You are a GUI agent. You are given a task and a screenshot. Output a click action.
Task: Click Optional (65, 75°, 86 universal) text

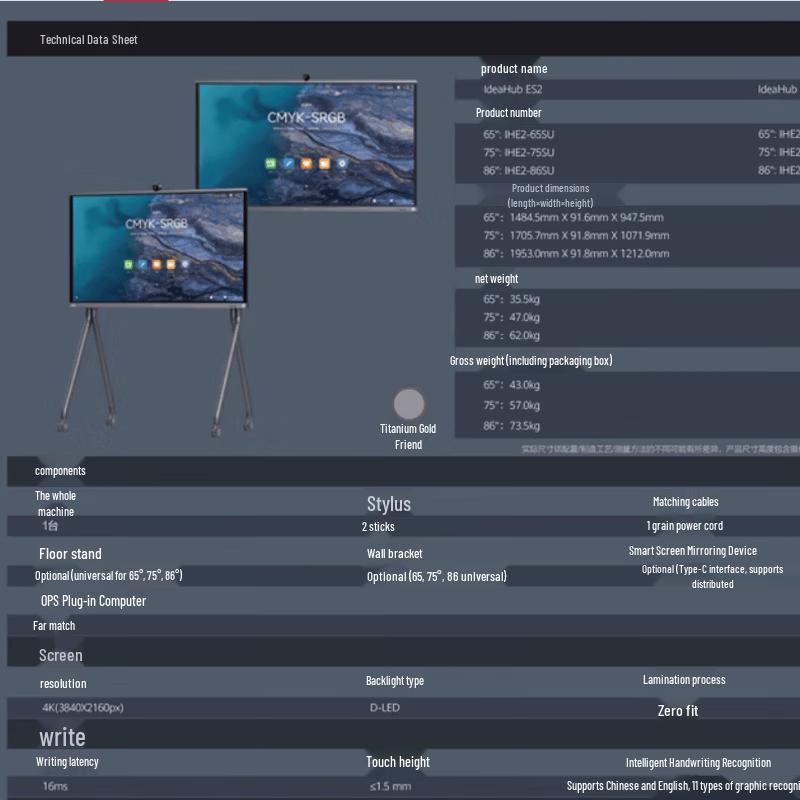[436, 577]
